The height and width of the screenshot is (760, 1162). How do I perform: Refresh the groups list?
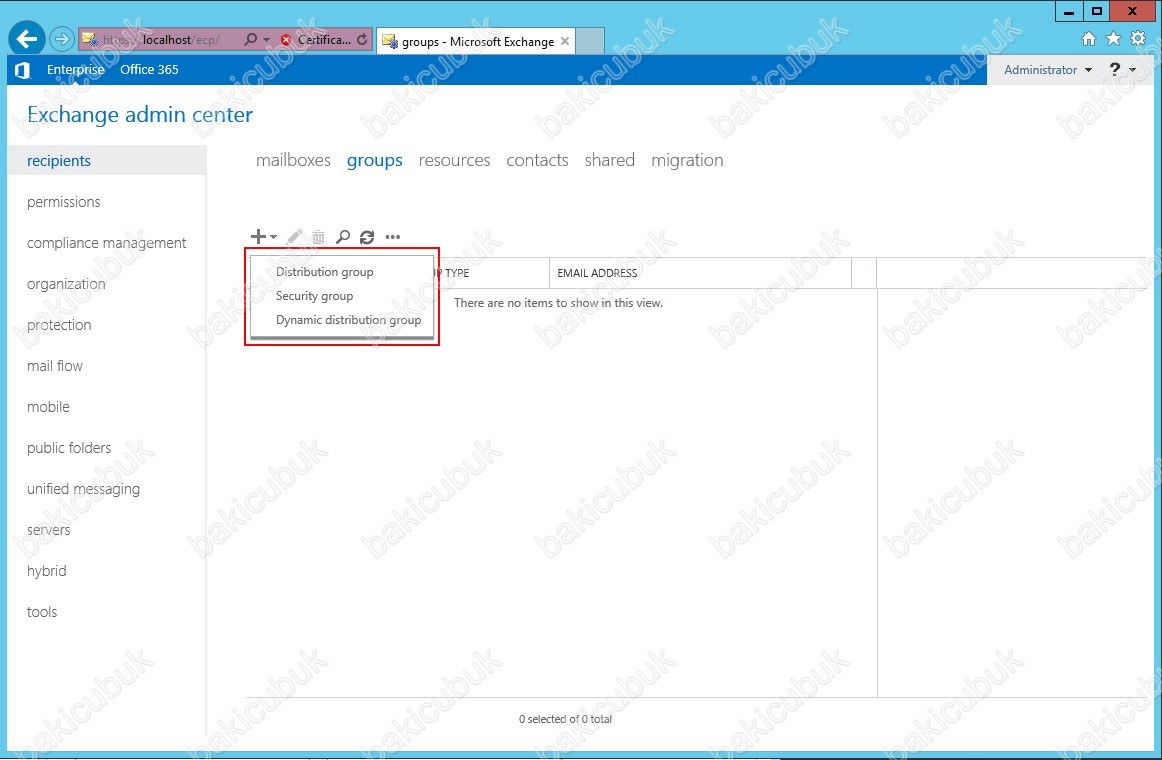367,237
